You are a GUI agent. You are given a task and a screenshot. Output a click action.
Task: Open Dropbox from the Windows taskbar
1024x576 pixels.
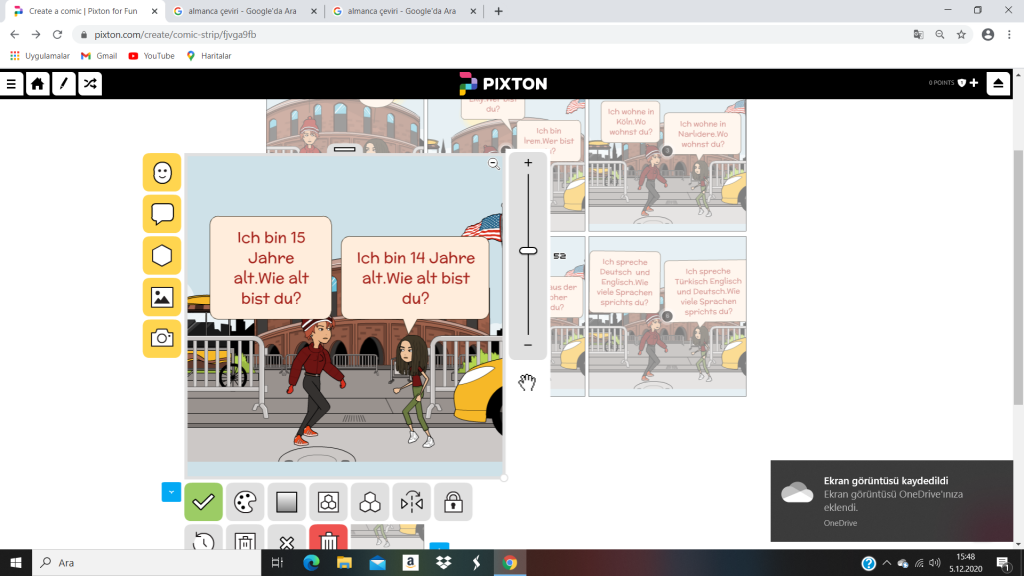point(443,563)
